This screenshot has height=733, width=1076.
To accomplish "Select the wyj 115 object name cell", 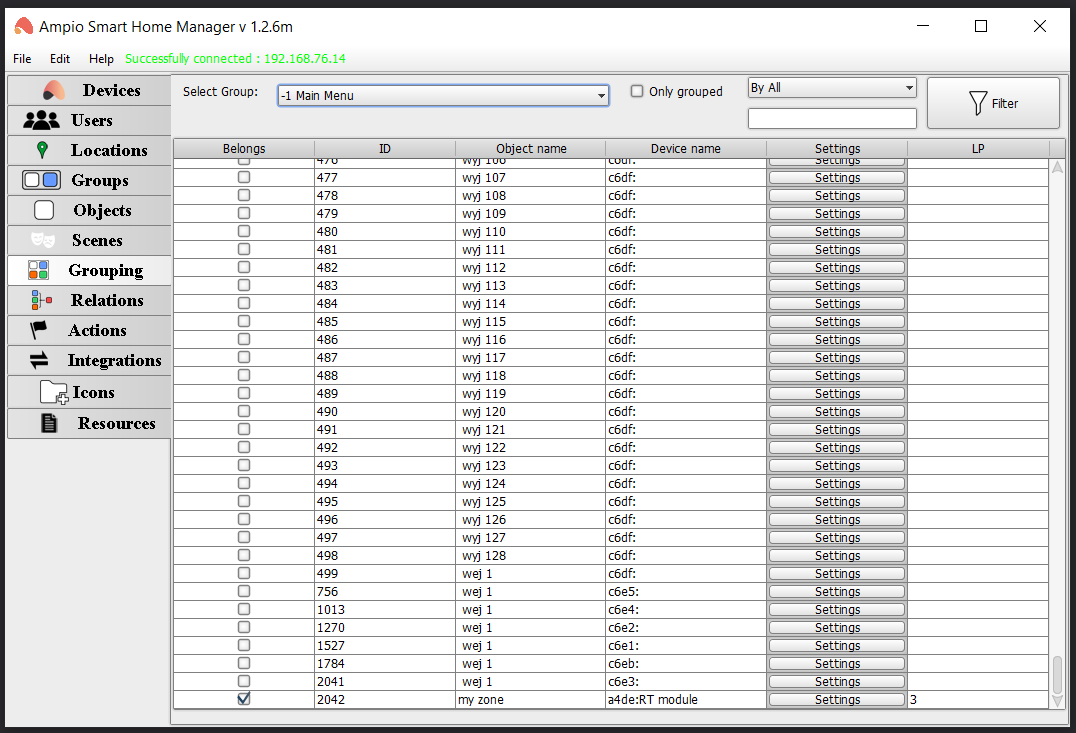I will tap(530, 321).
